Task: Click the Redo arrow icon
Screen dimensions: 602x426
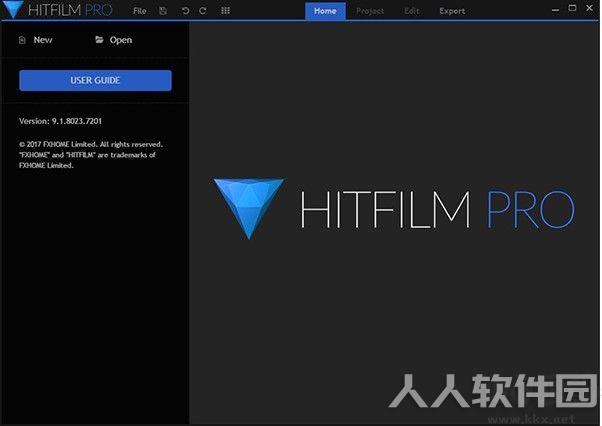Action: coord(203,11)
